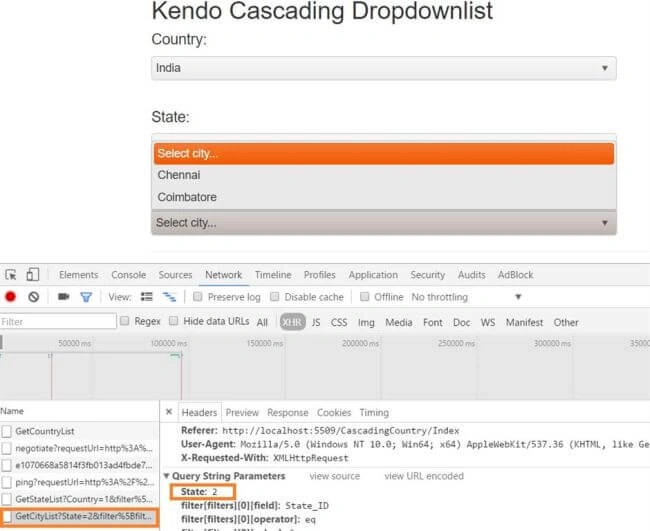Check the Disable cache option
Viewport: 650px width, 531px height.
click(274, 296)
